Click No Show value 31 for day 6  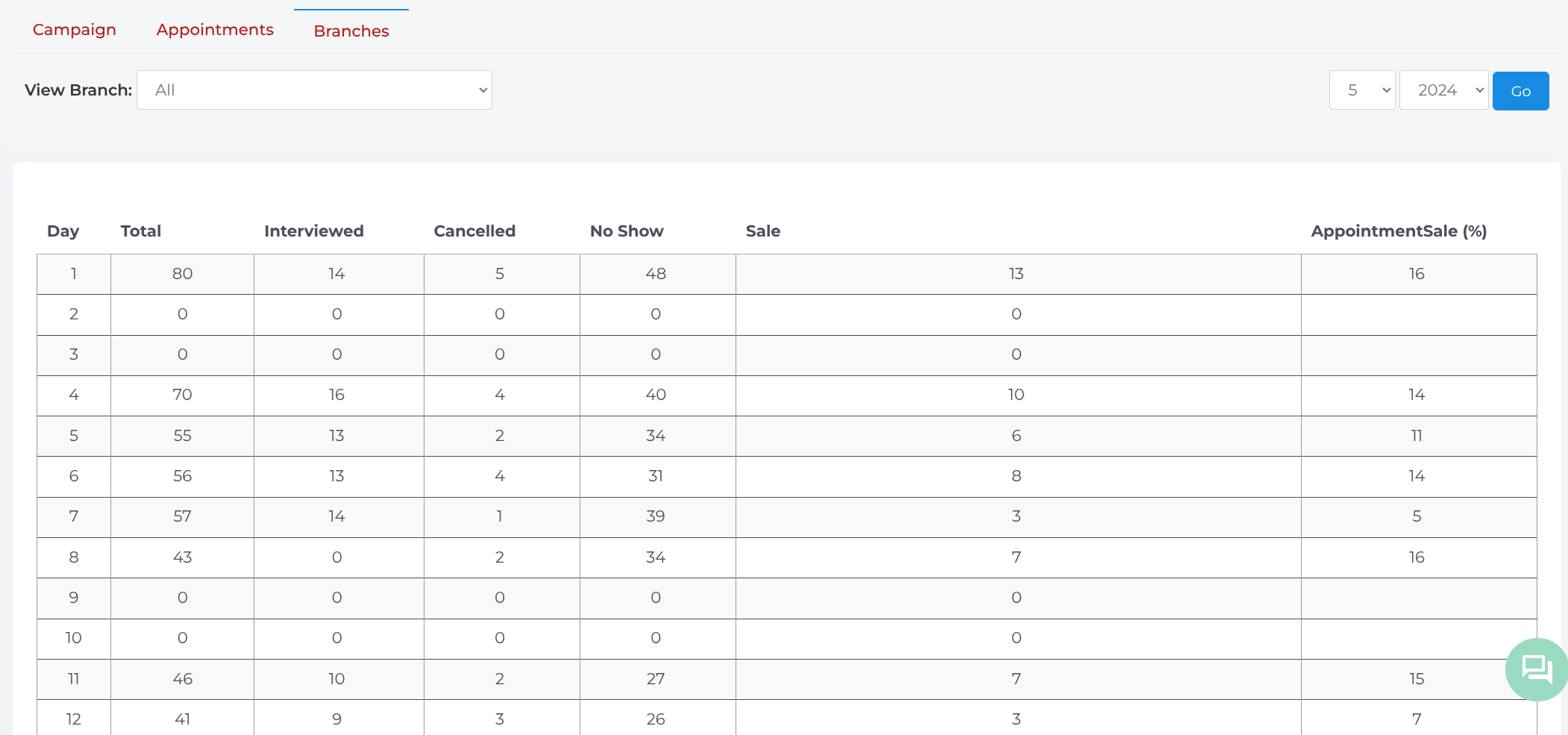click(x=656, y=476)
